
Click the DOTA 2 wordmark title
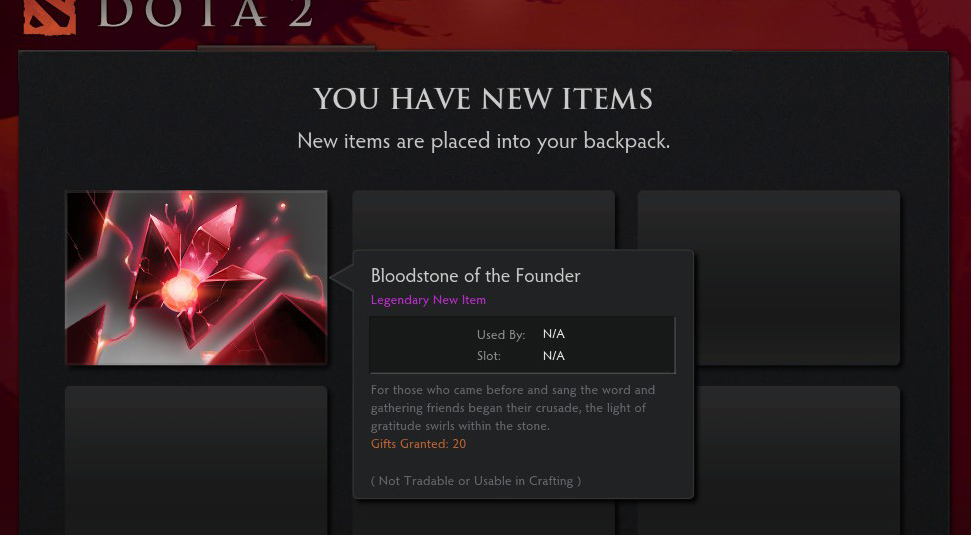[205, 13]
